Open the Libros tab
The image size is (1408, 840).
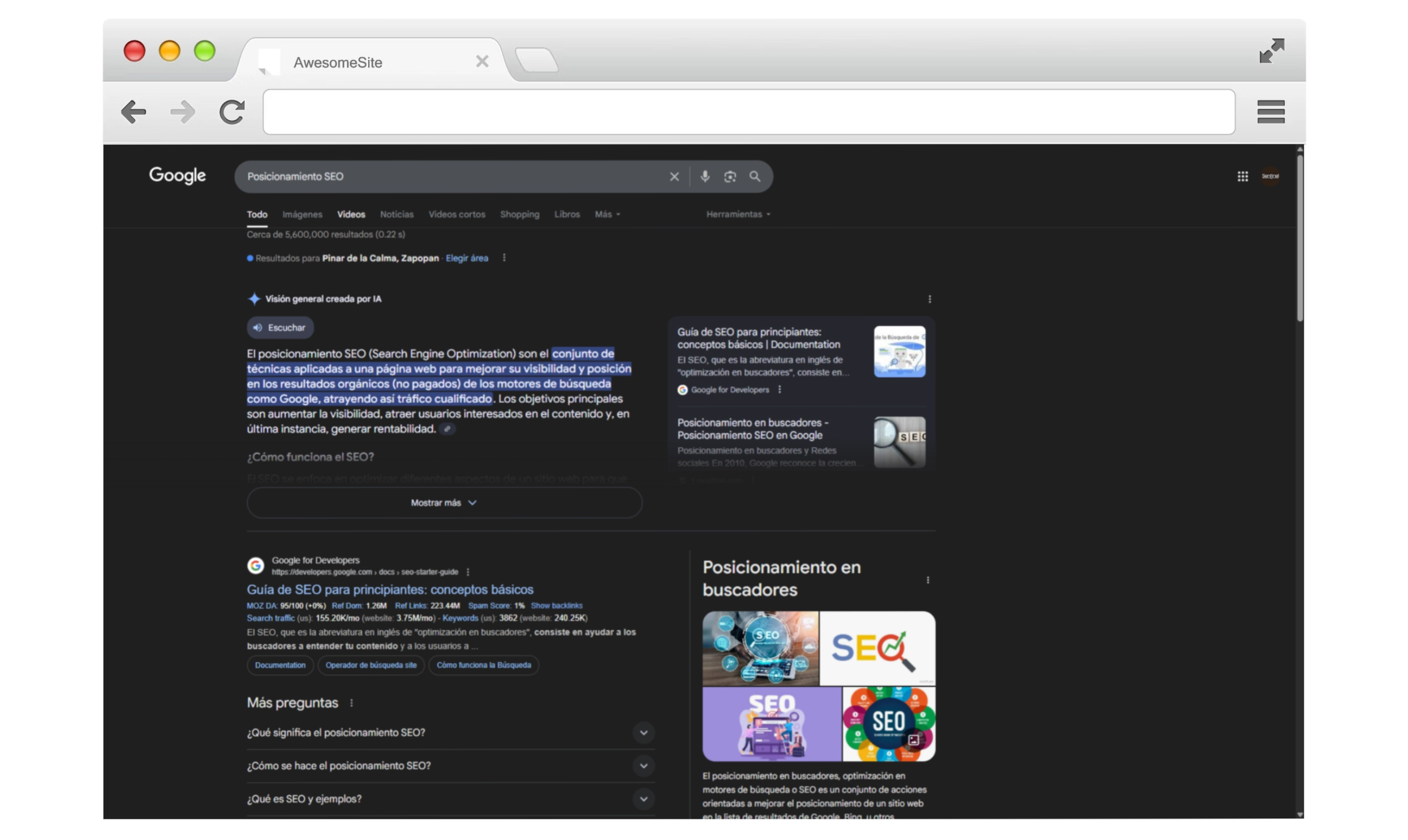(x=567, y=215)
